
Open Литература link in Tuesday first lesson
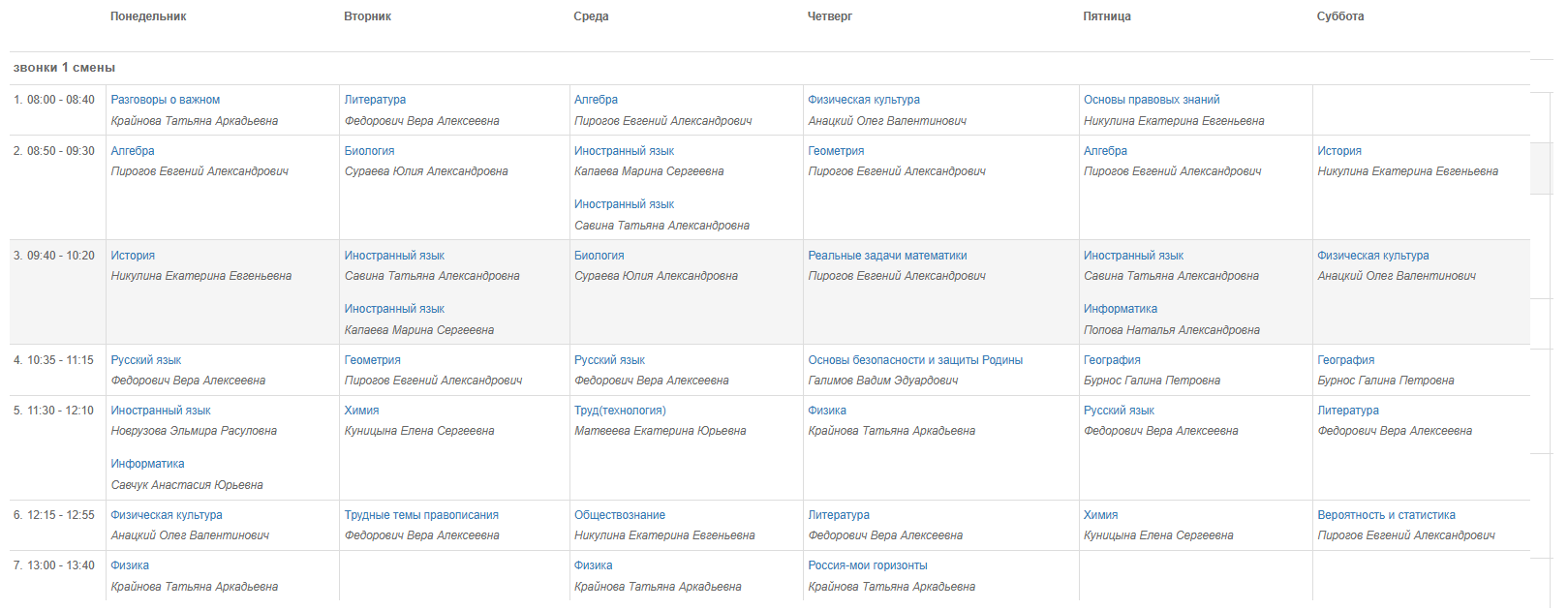coord(375,100)
